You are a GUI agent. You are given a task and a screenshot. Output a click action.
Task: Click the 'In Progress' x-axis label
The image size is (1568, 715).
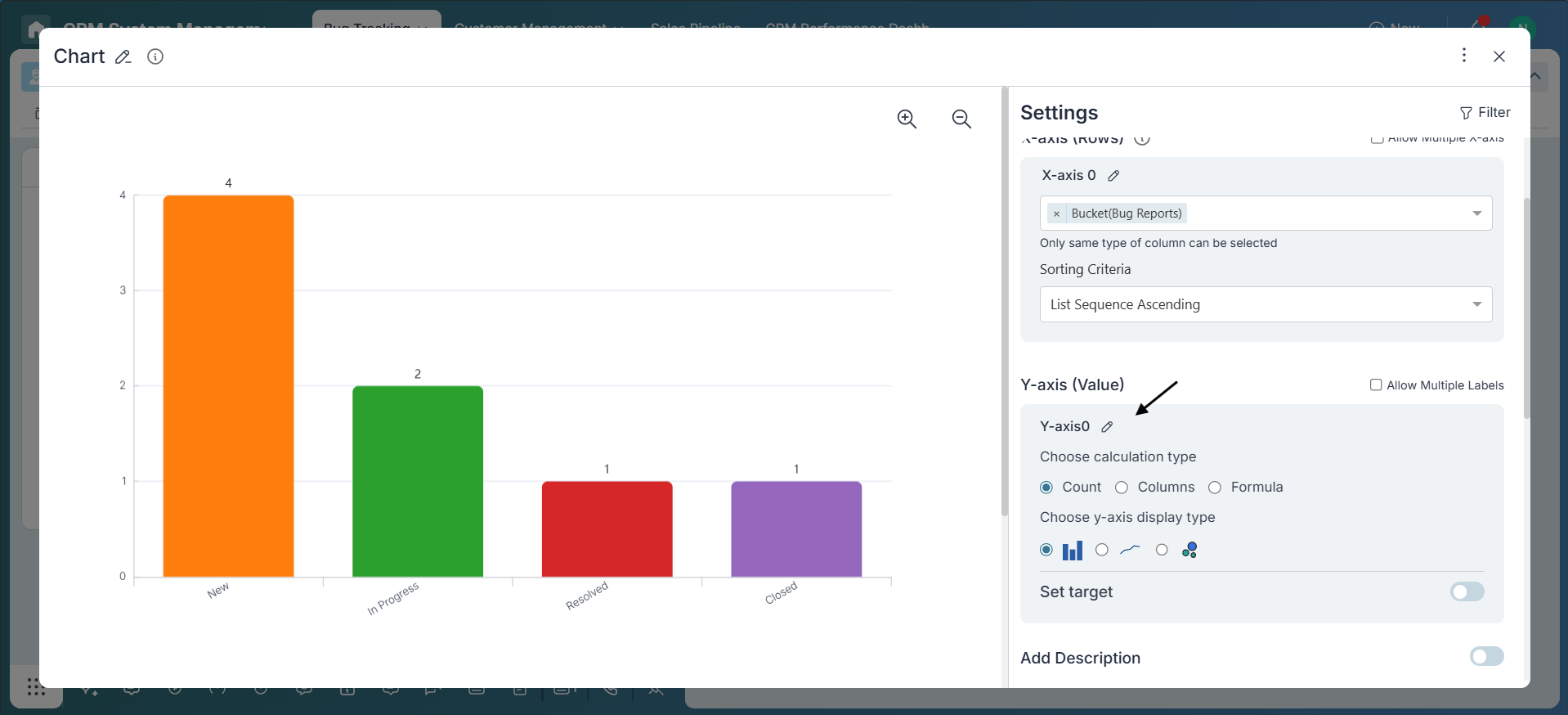pos(393,599)
